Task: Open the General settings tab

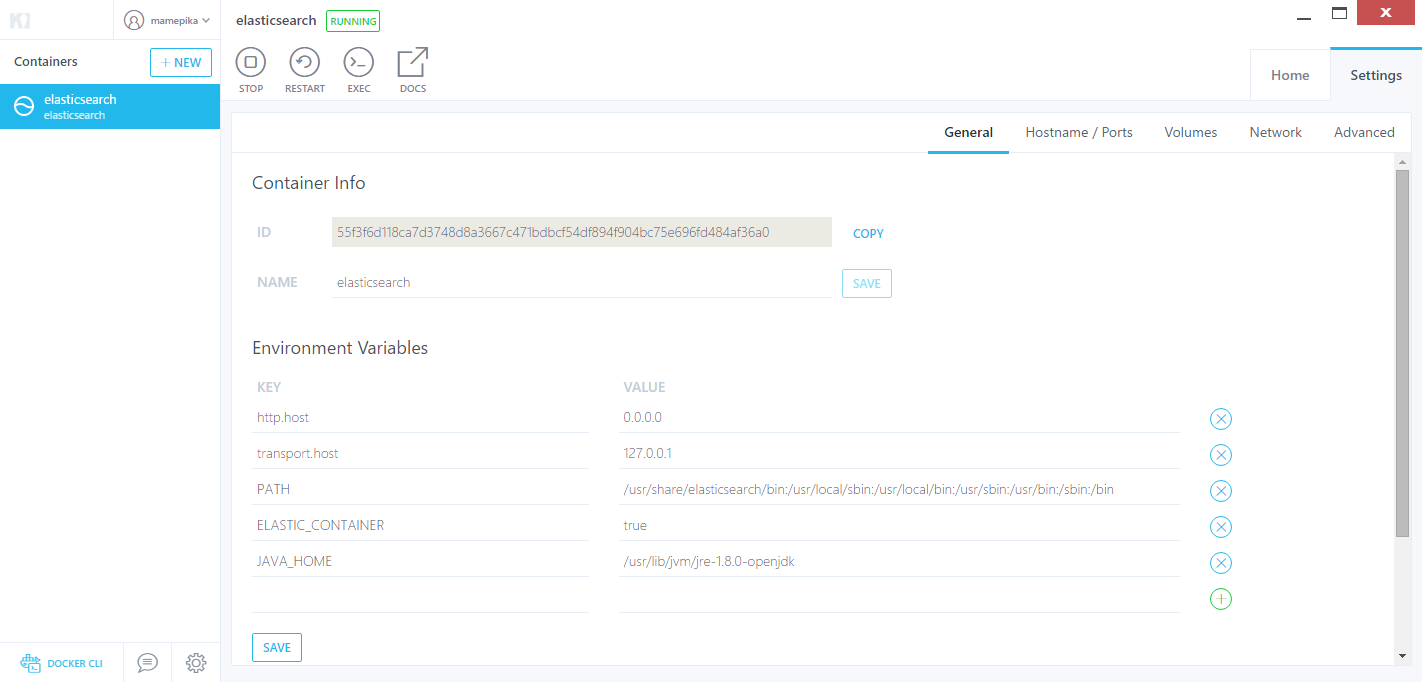Action: (968, 132)
